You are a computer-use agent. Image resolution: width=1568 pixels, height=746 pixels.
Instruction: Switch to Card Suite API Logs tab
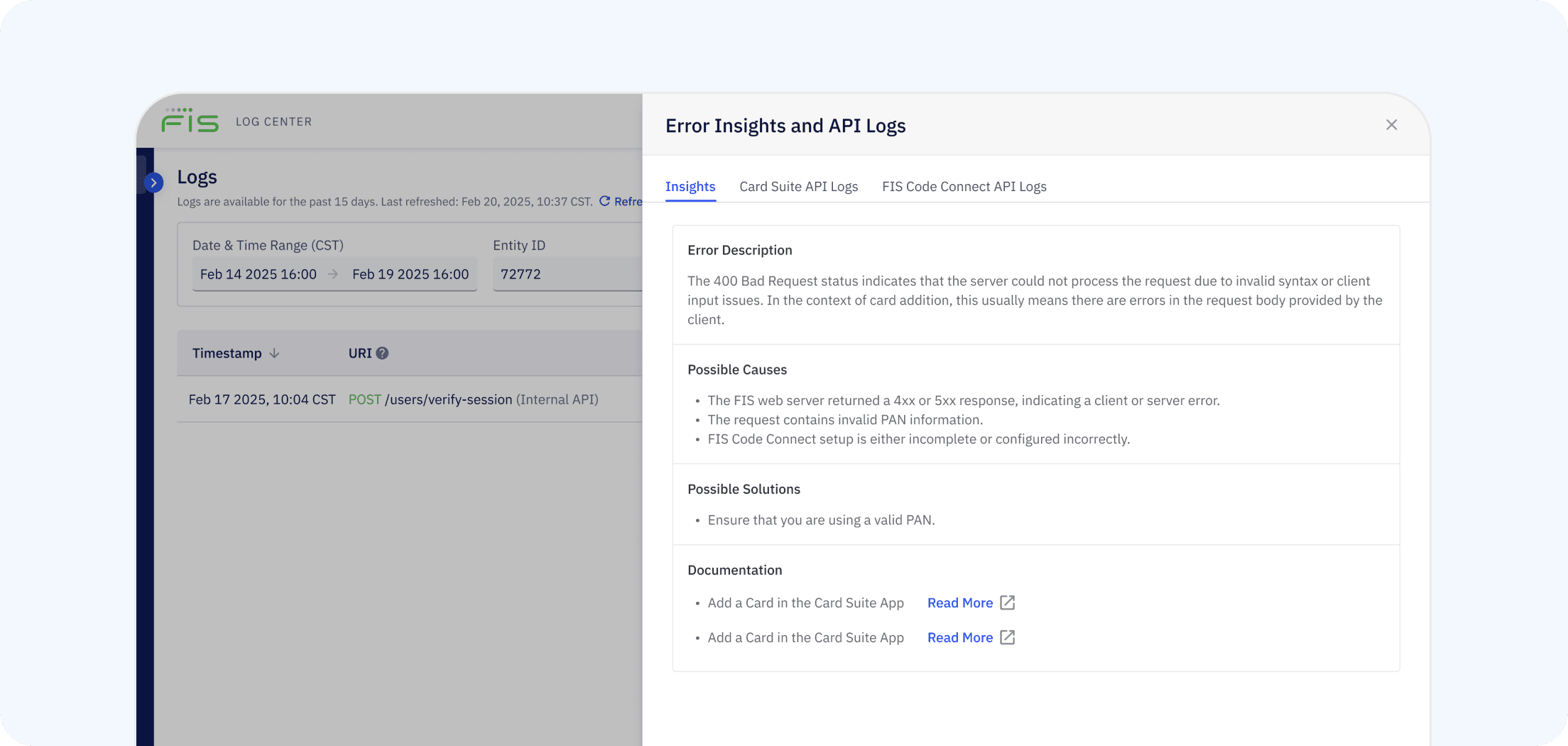798,187
